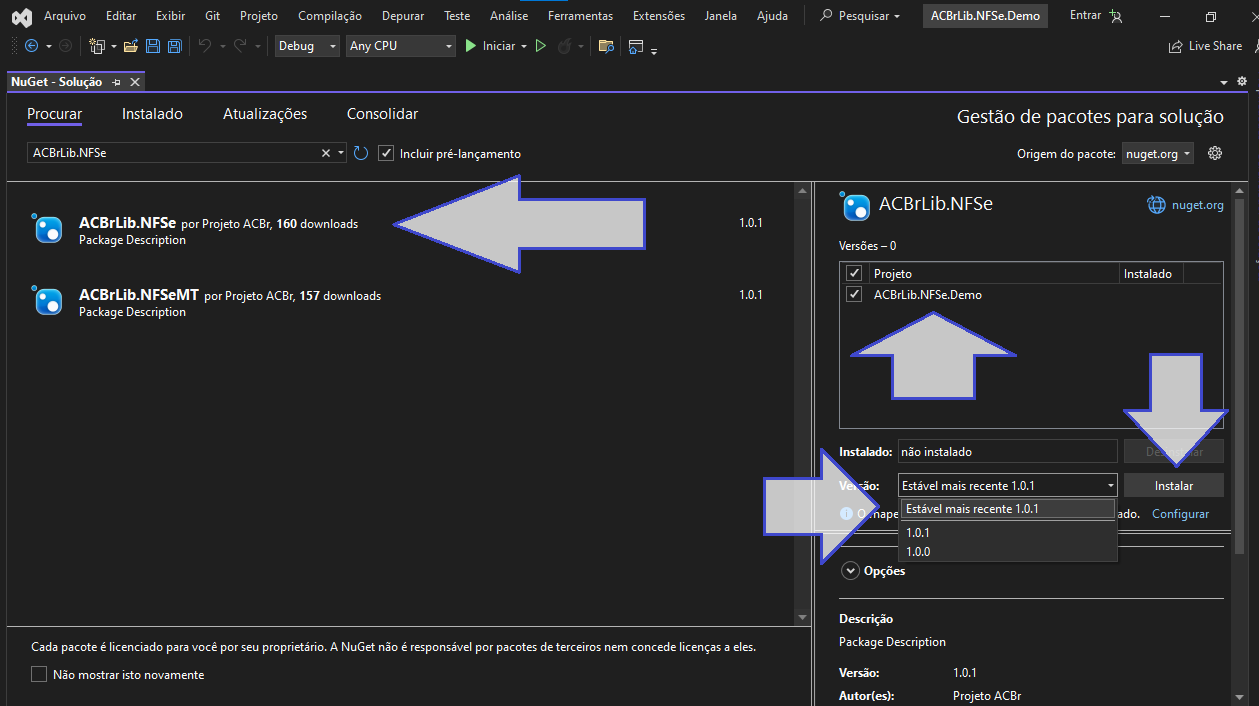
Task: Open the Ferramentas menu
Action: point(580,16)
